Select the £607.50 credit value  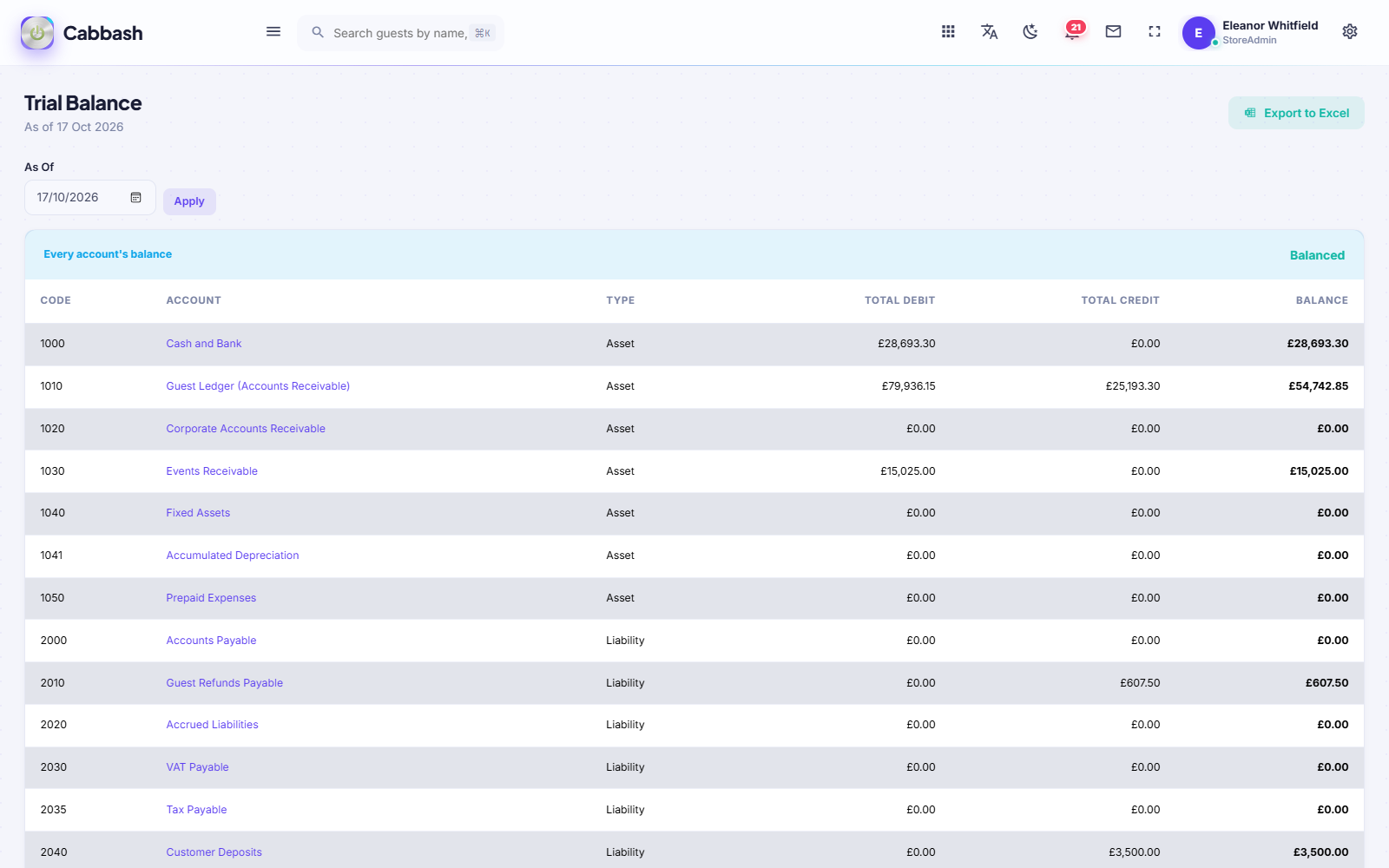pyautogui.click(x=1140, y=683)
